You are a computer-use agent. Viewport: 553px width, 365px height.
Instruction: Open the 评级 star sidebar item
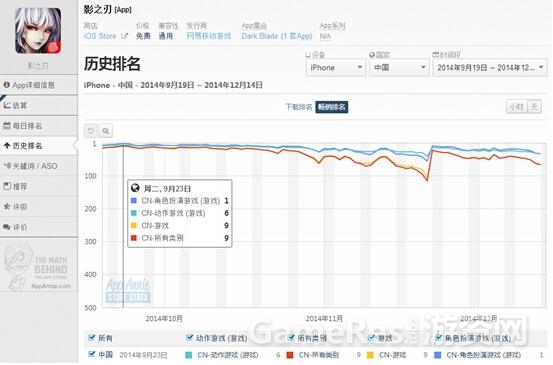point(38,206)
